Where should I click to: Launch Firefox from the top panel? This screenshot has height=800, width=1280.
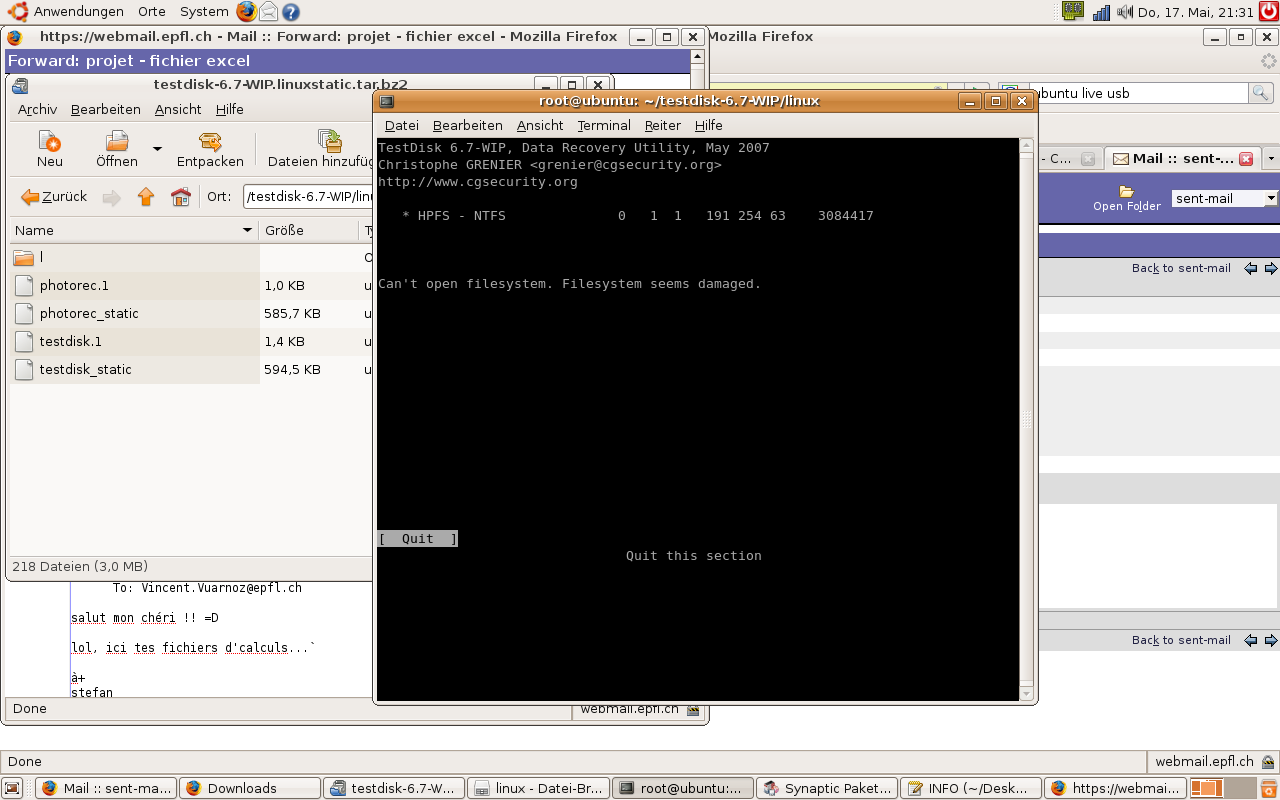[x=246, y=12]
